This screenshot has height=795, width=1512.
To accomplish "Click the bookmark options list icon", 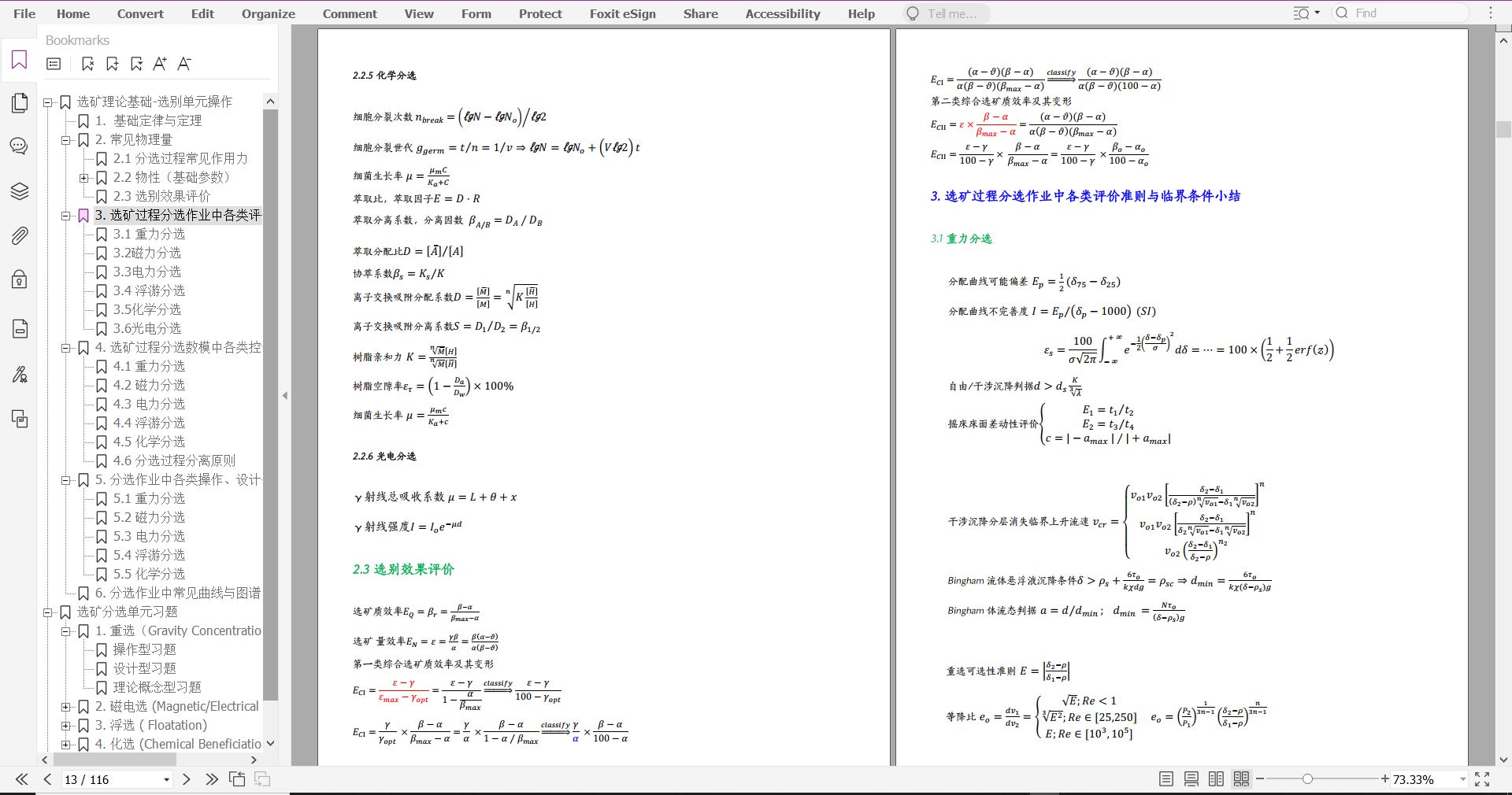I will (x=54, y=64).
